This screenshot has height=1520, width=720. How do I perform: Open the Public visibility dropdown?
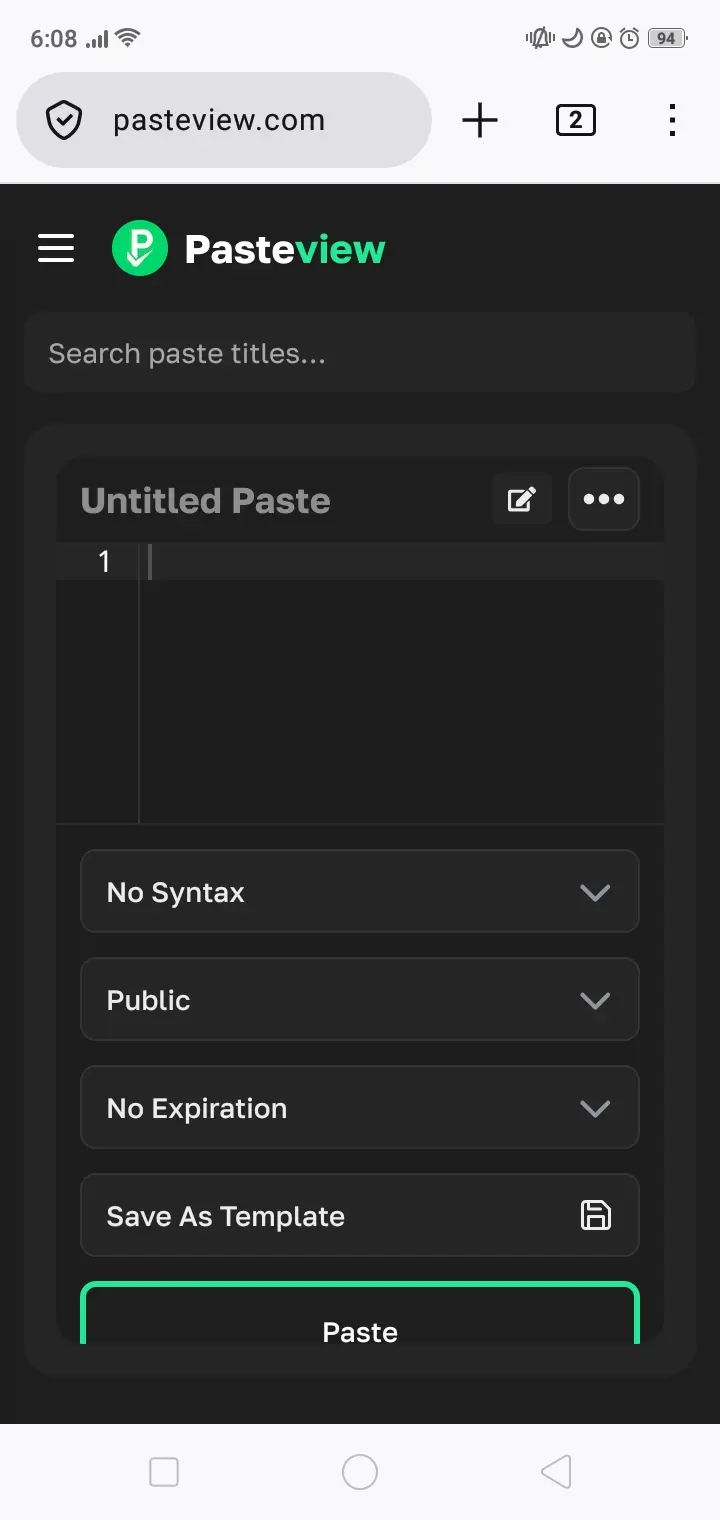360,999
